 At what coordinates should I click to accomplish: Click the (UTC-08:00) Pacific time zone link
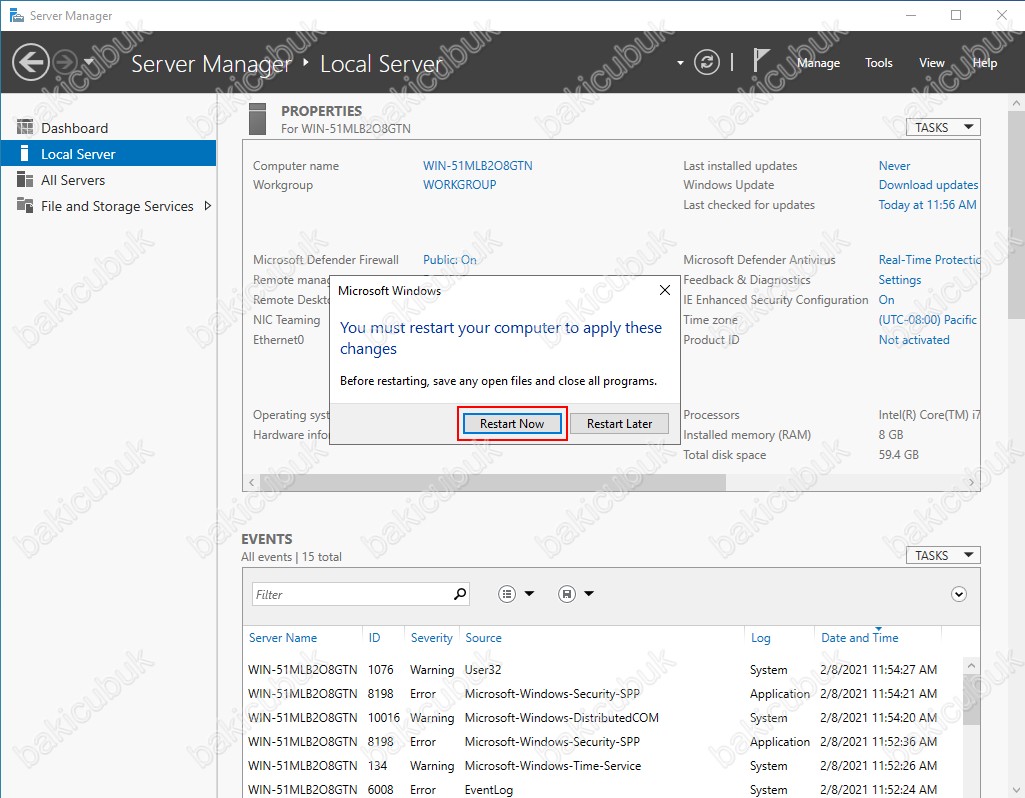coord(927,320)
